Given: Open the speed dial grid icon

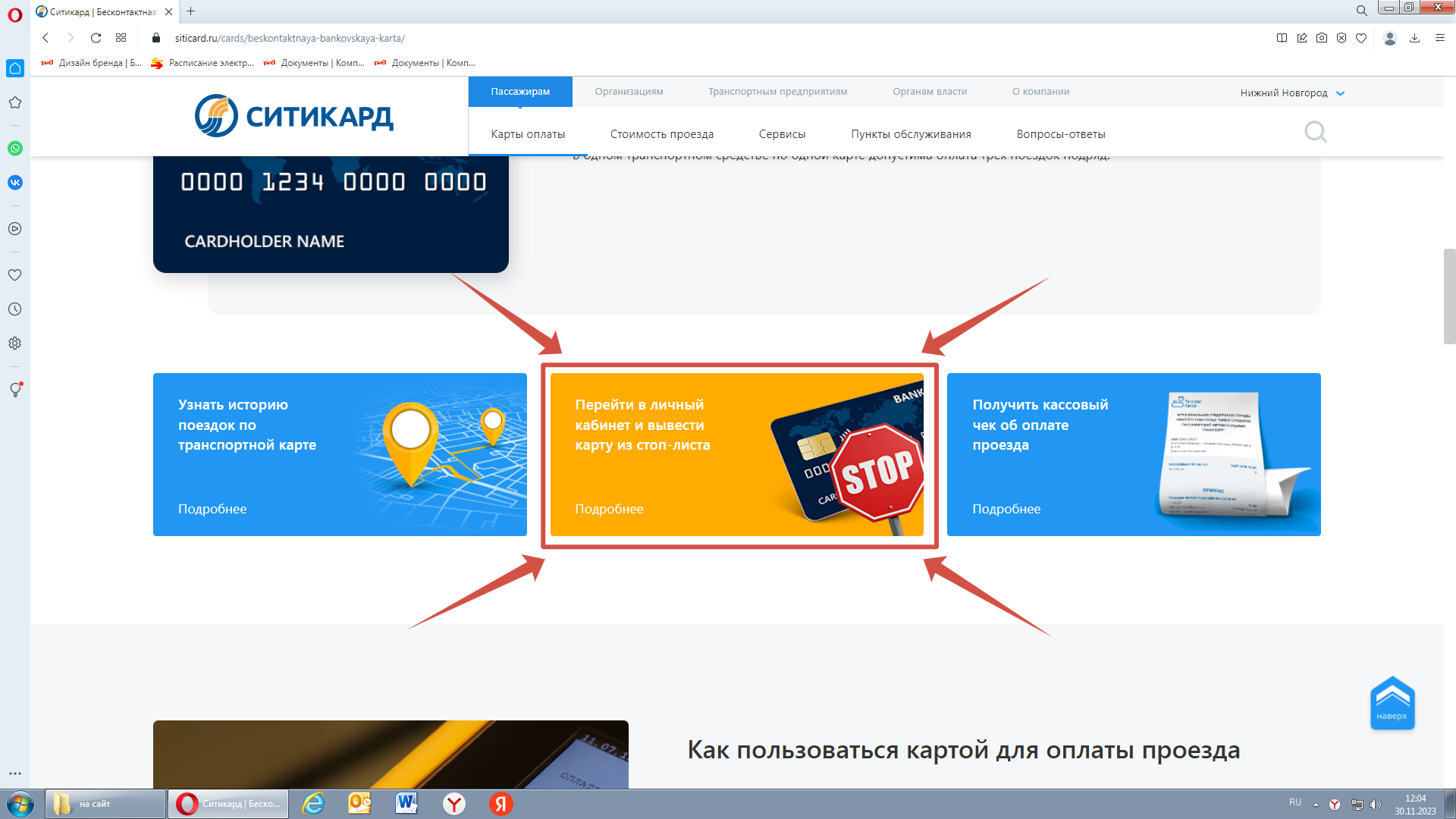Looking at the screenshot, I should click(121, 38).
